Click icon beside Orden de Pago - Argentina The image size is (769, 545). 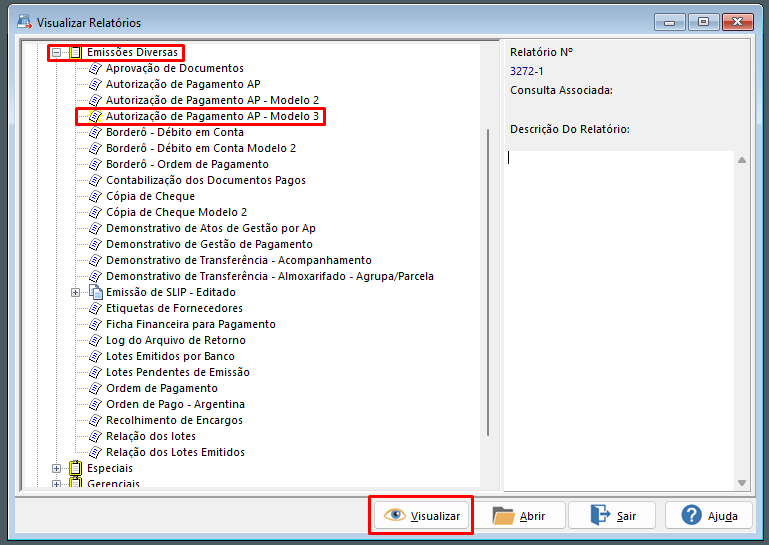95,404
